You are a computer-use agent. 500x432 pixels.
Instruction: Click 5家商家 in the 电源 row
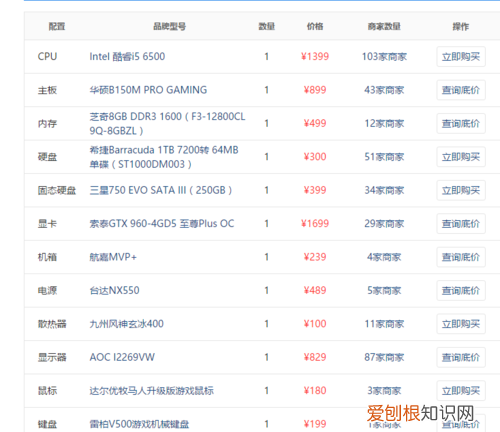tap(384, 291)
